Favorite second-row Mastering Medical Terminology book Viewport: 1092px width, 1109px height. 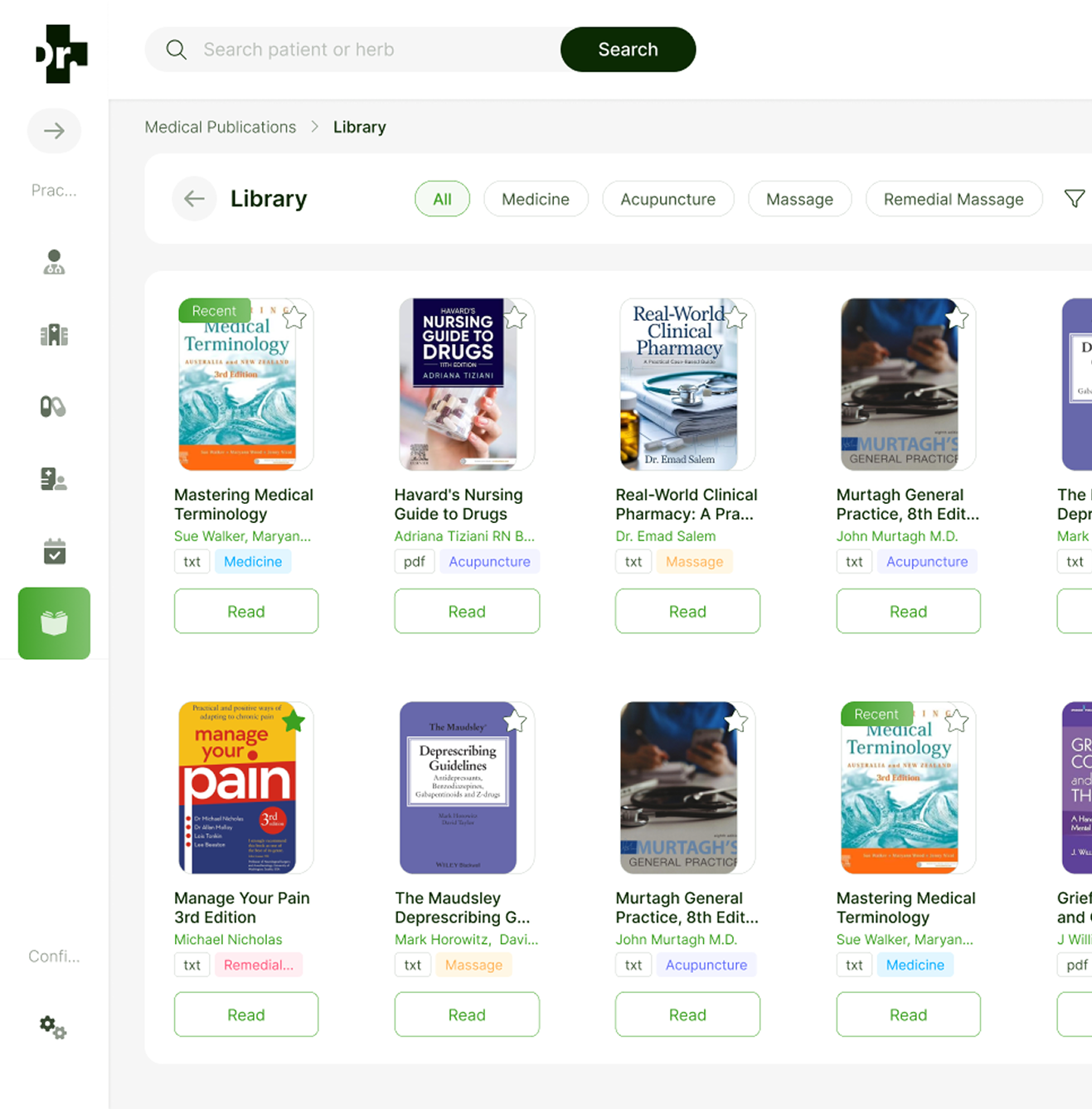click(x=957, y=721)
